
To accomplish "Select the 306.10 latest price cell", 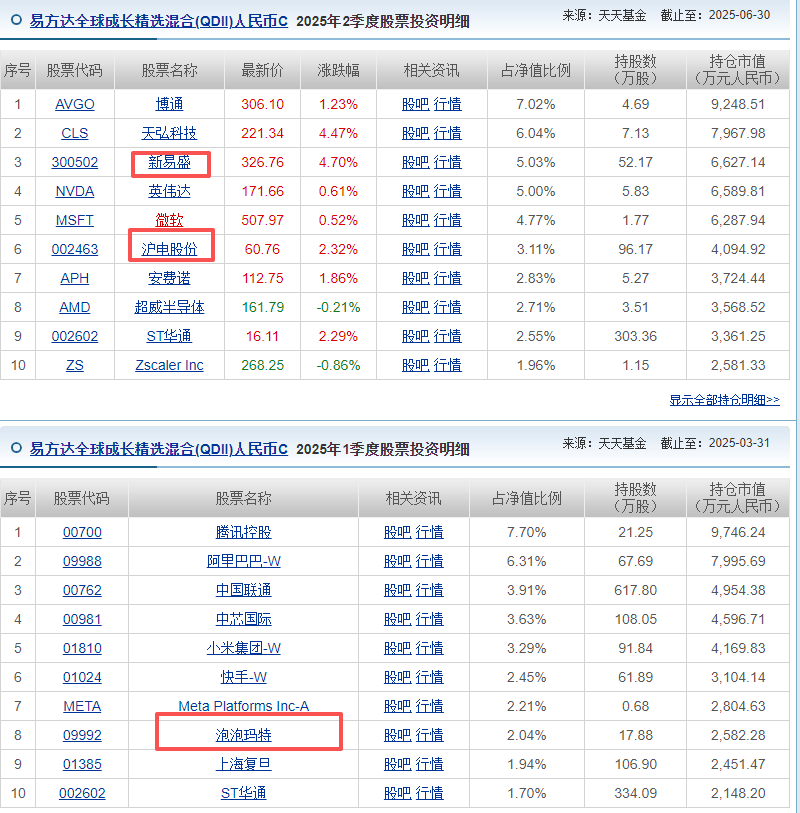I will click(x=262, y=104).
